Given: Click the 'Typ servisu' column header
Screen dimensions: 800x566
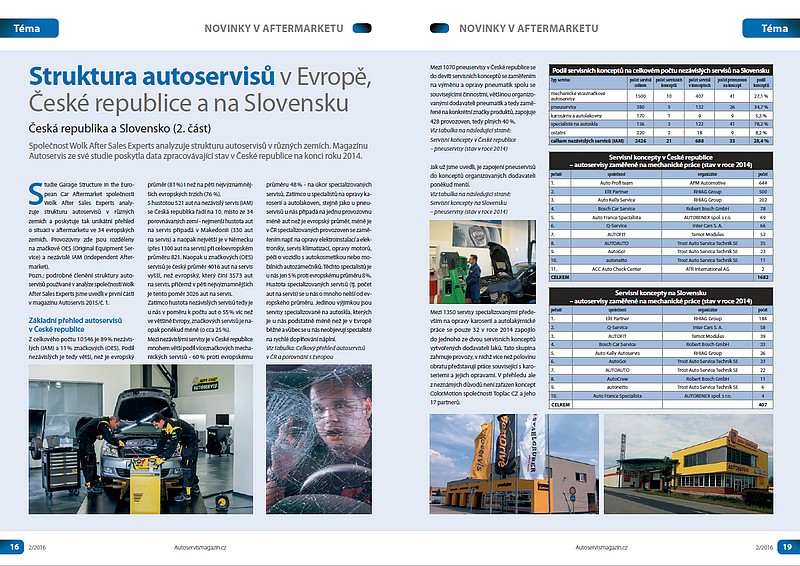Looking at the screenshot, I should pos(560,80).
